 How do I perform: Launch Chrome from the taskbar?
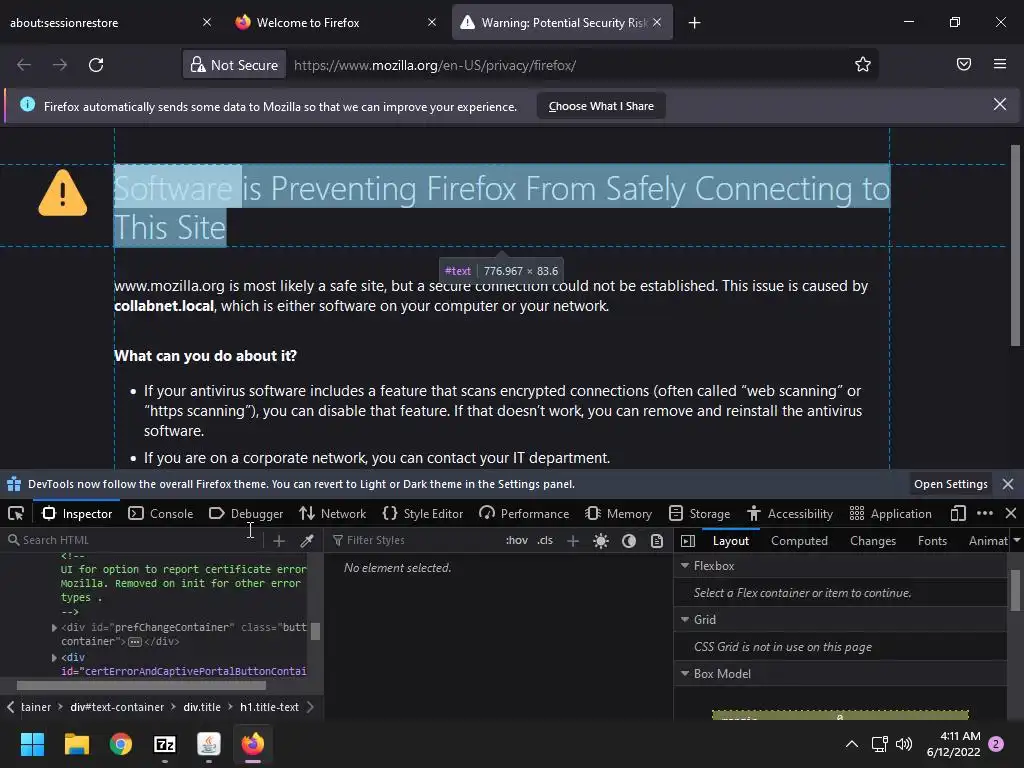point(121,744)
